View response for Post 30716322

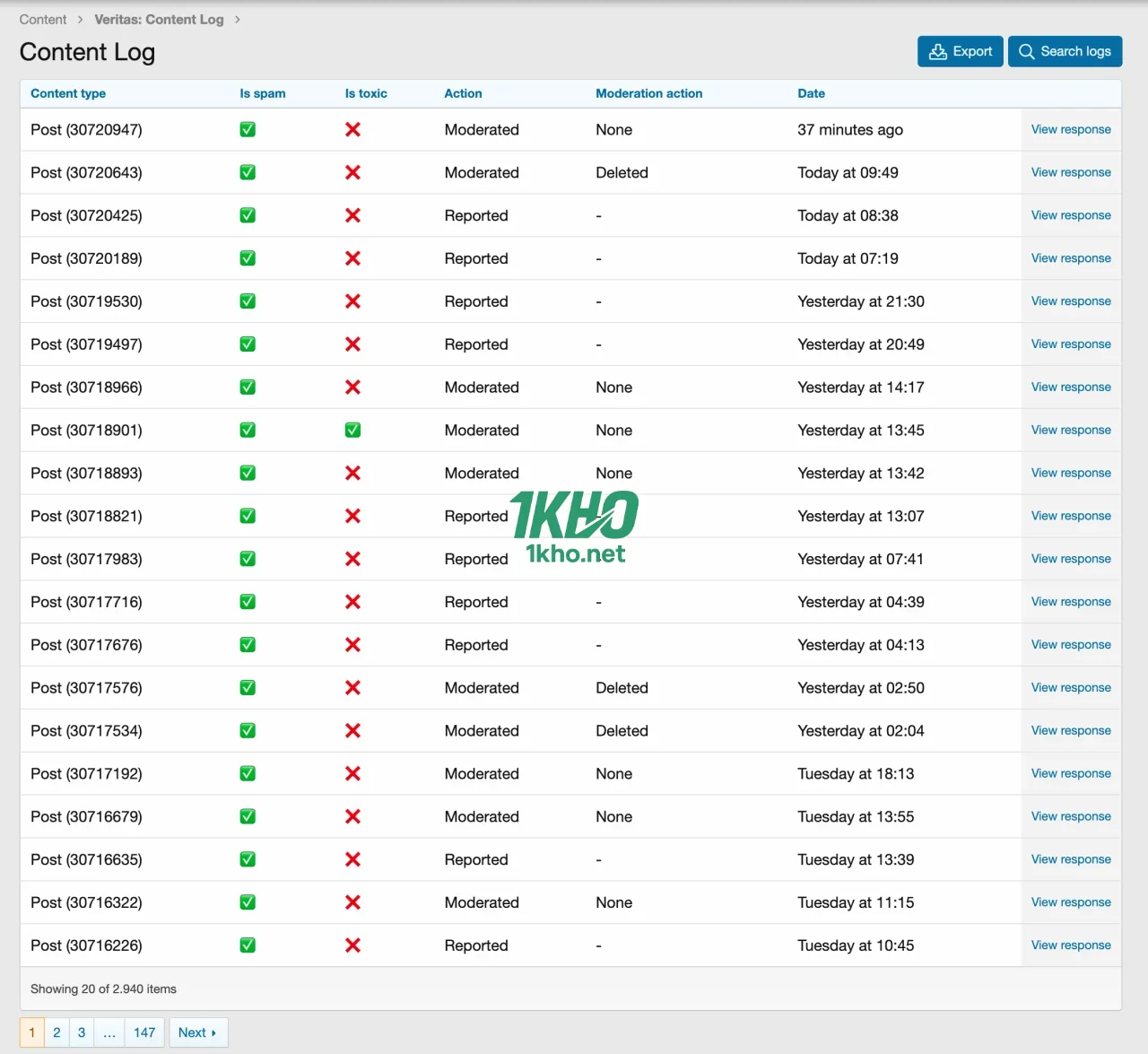(x=1071, y=902)
